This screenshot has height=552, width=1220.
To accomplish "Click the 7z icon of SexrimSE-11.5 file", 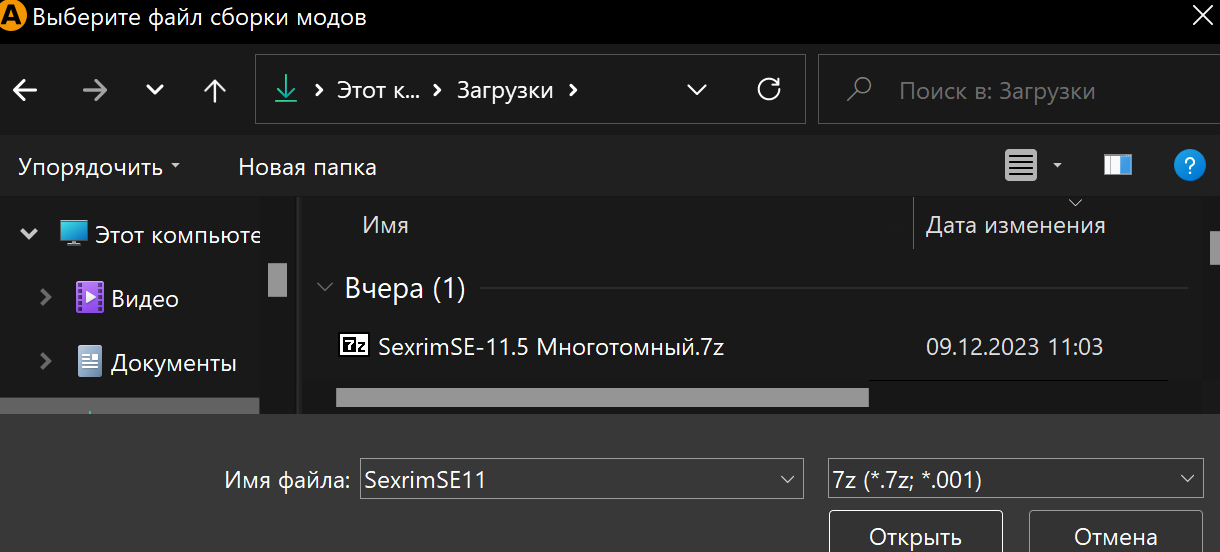I will pyautogui.click(x=354, y=346).
